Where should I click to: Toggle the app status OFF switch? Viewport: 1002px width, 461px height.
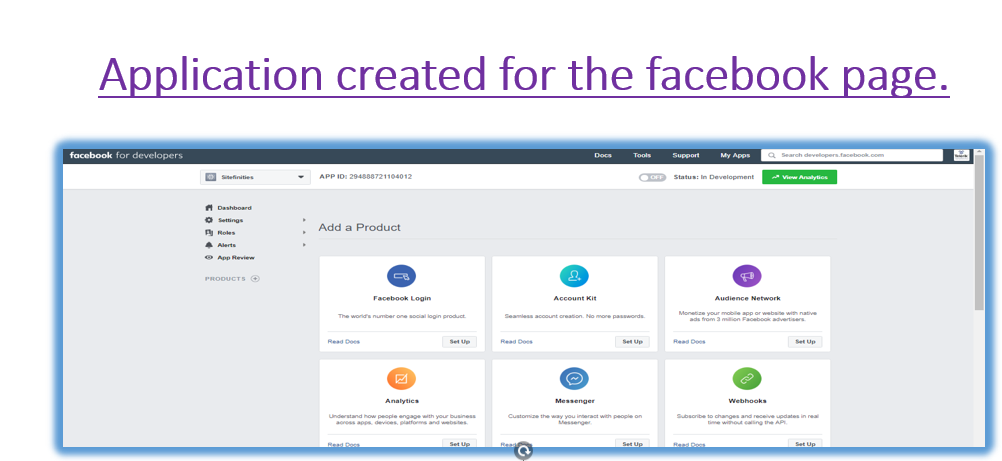click(x=652, y=177)
